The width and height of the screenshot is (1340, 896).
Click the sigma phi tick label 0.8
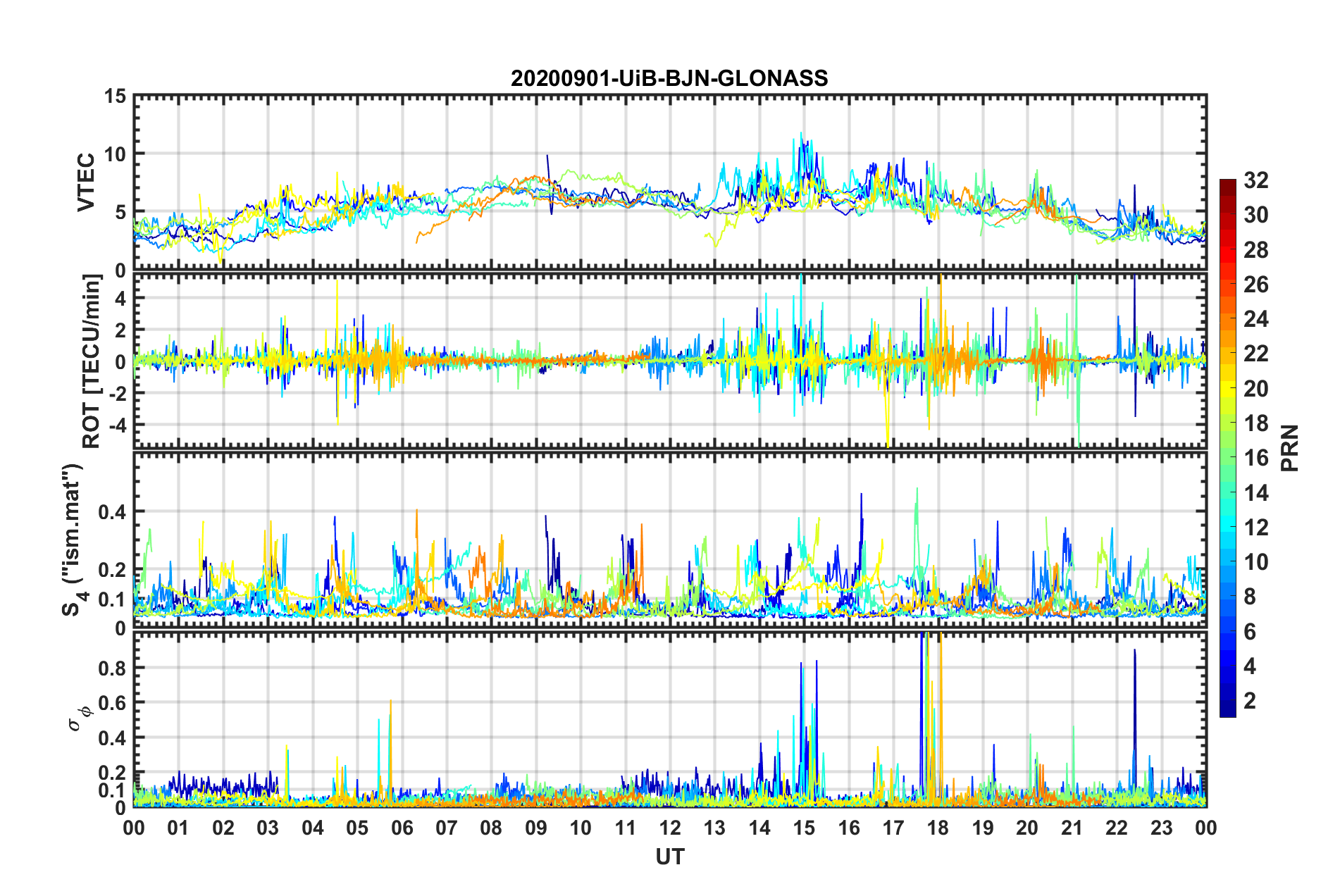[112, 668]
